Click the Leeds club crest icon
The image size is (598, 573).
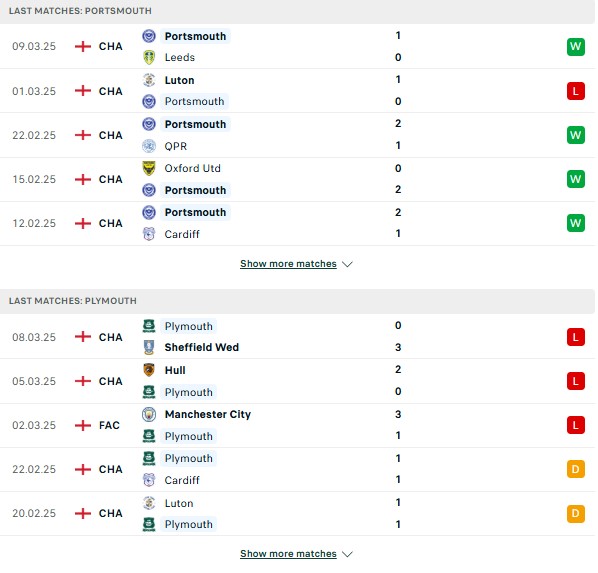[149, 57]
